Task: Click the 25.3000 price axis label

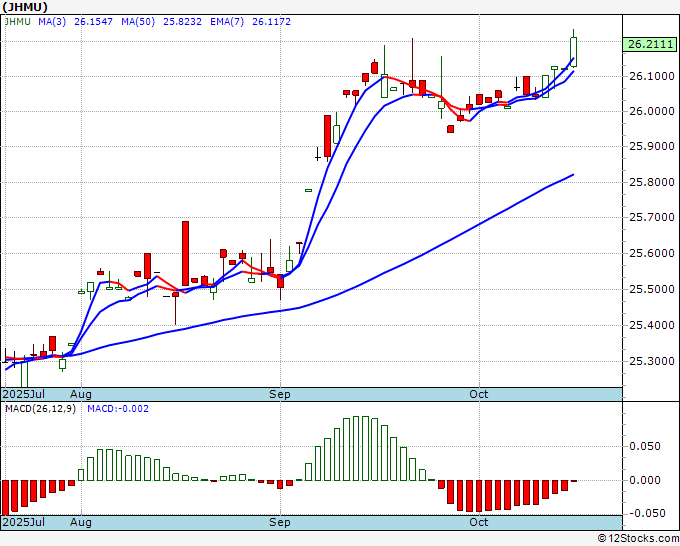Action: 652,361
